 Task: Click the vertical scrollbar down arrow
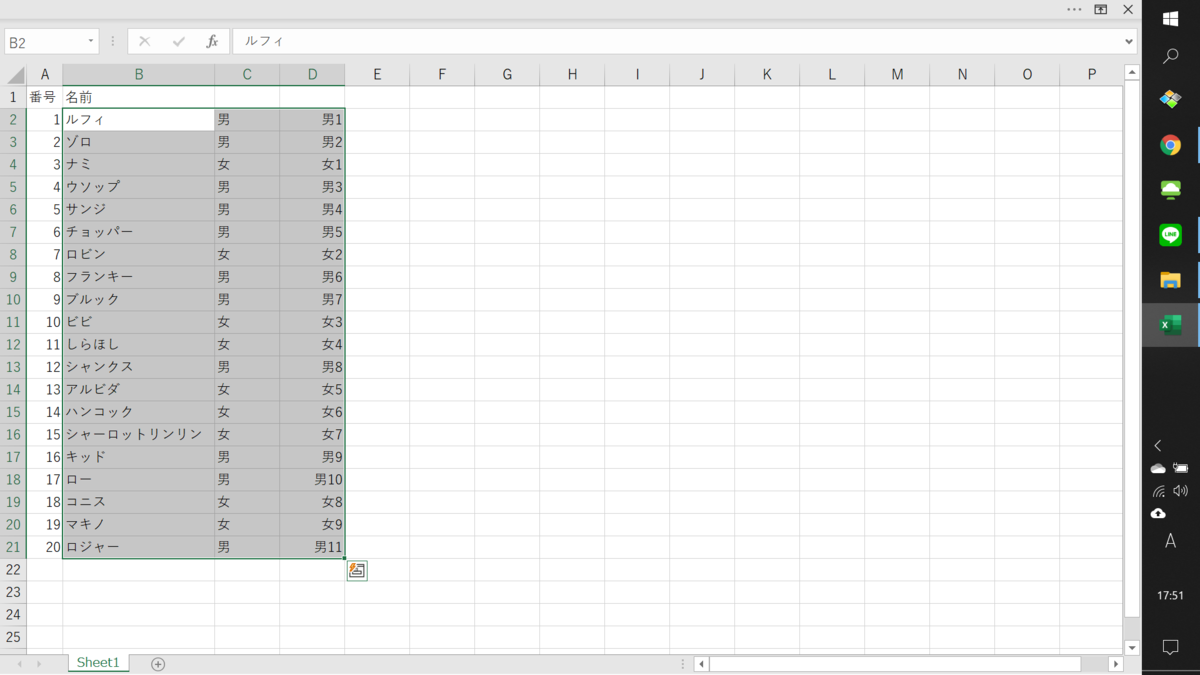[x=1132, y=647]
